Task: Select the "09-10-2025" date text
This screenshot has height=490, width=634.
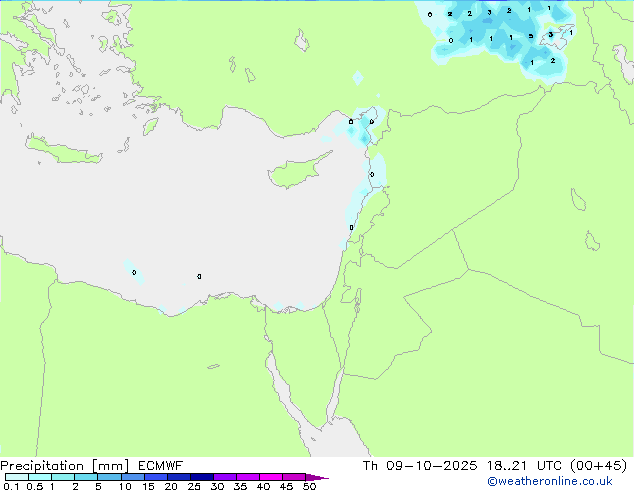Action: point(431,466)
